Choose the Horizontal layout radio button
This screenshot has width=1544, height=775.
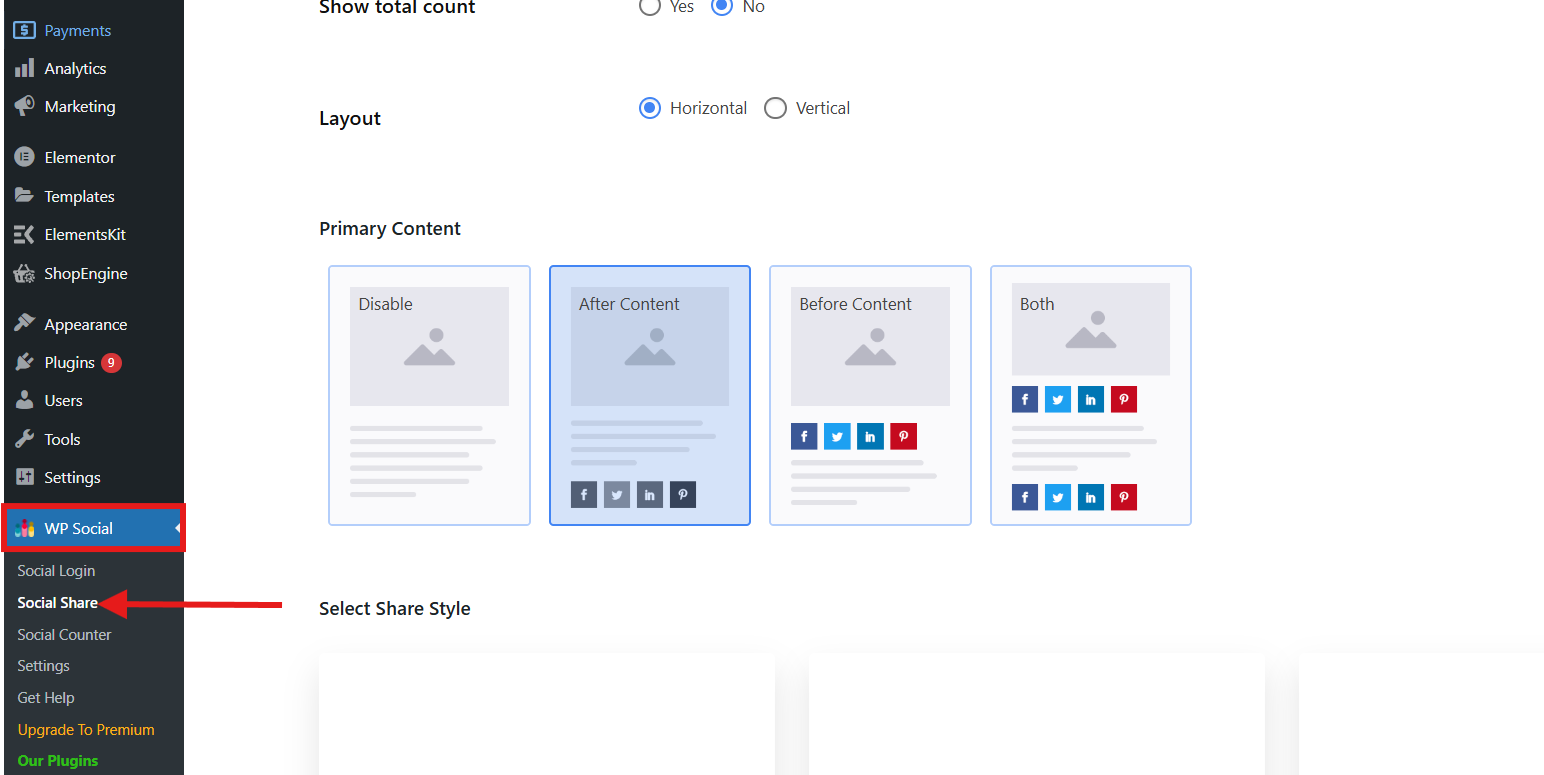650,108
